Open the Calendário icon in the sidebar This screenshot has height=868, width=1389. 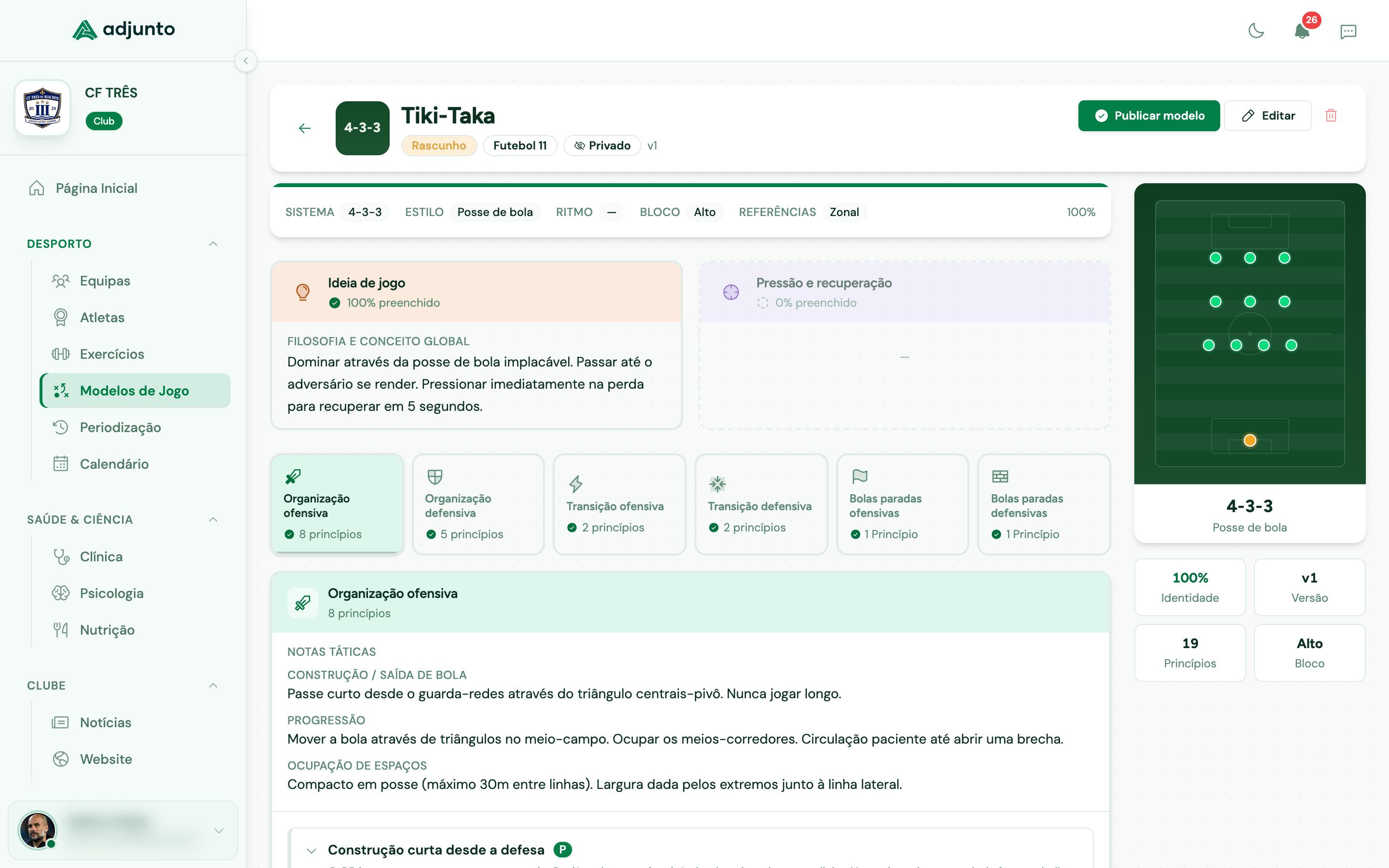pyautogui.click(x=61, y=464)
